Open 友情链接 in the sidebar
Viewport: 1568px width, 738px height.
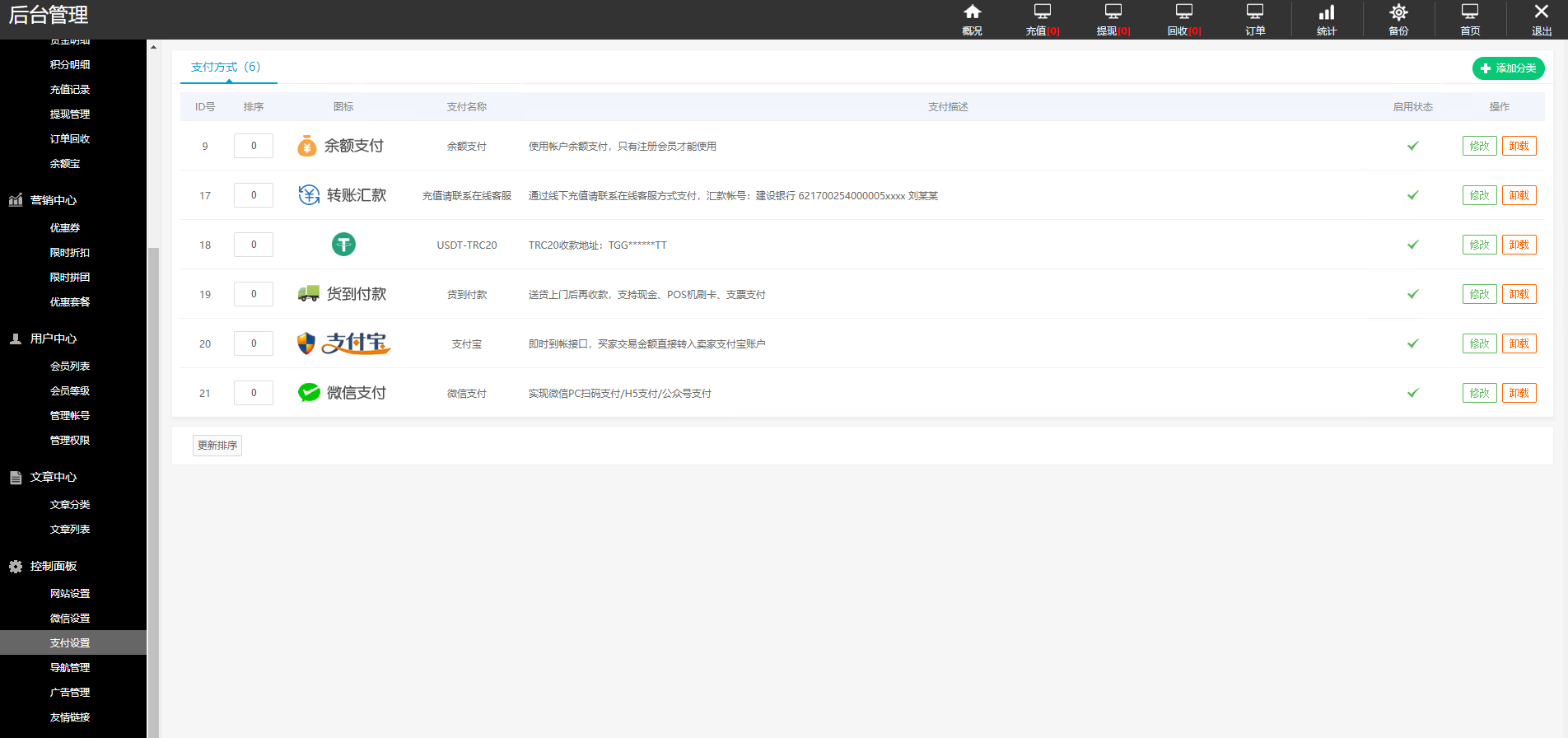(x=70, y=717)
